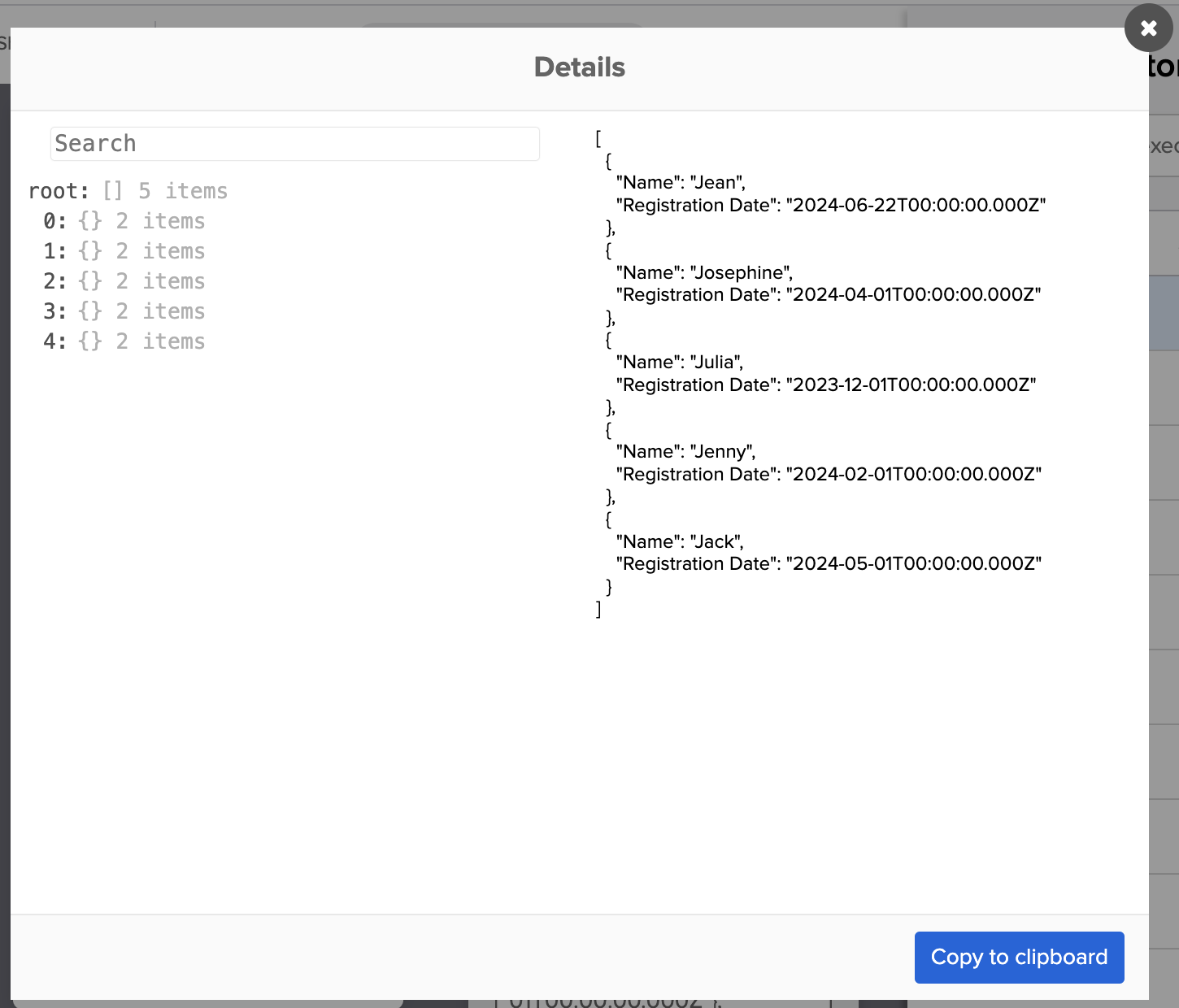The height and width of the screenshot is (1008, 1179).
Task: Close the Details dialog with the X
Action: pos(1148,28)
